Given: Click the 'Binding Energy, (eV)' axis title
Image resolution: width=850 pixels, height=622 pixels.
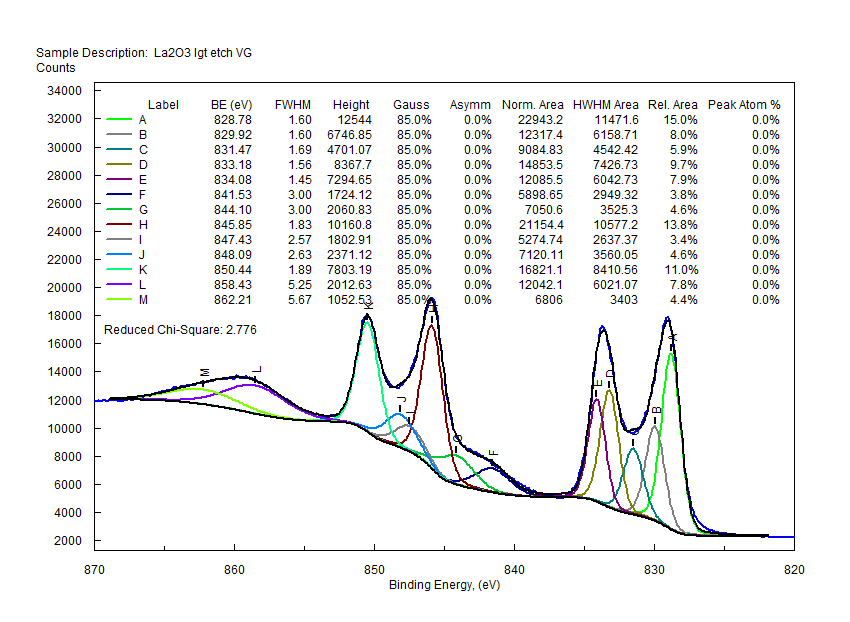Looking at the screenshot, I should [x=444, y=584].
